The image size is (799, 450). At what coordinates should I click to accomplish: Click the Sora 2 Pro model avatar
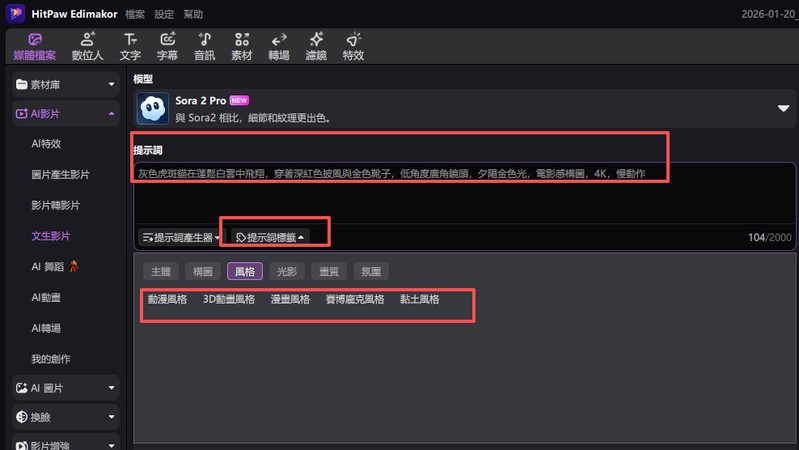152,109
